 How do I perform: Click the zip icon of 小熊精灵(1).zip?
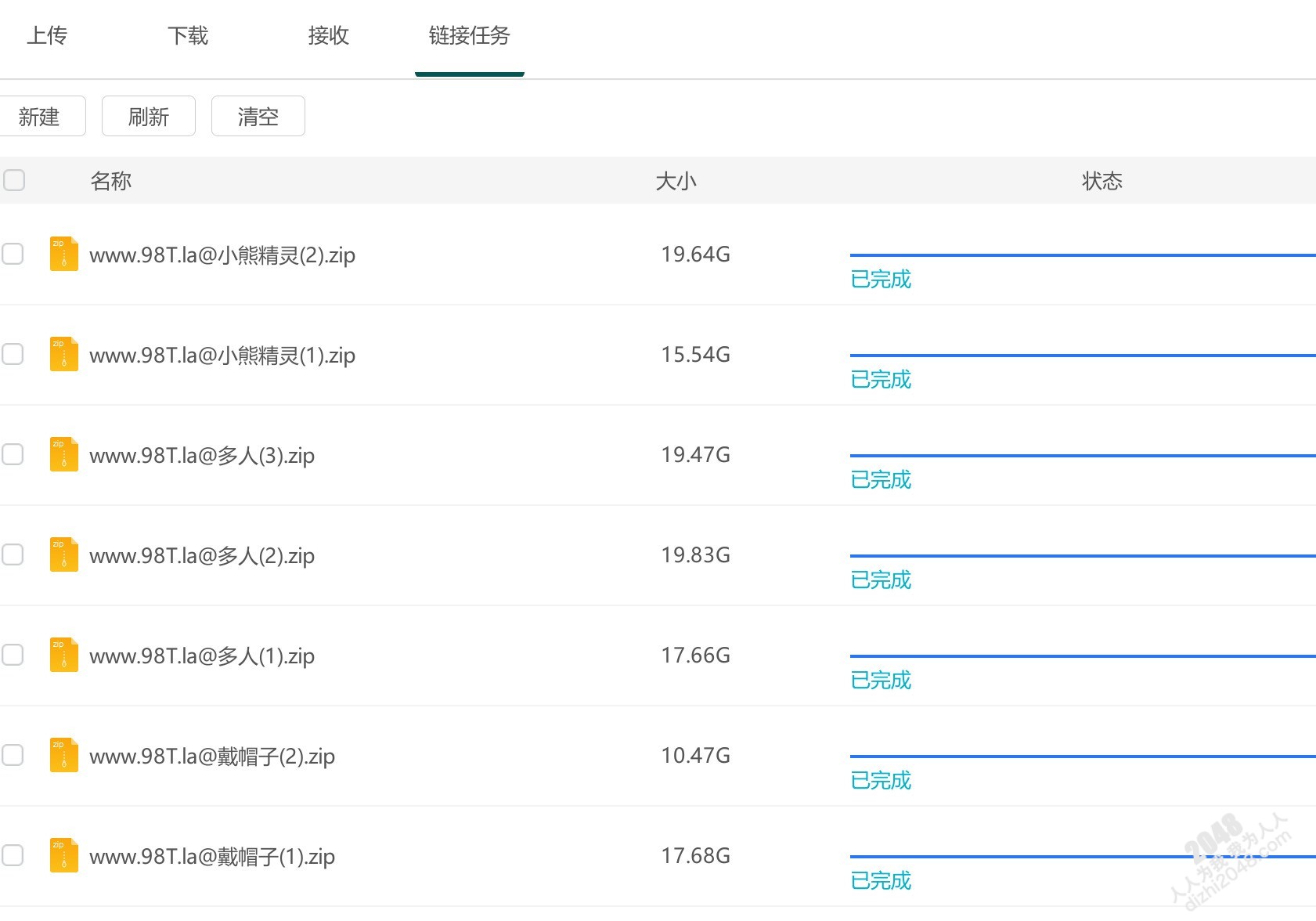click(x=64, y=354)
